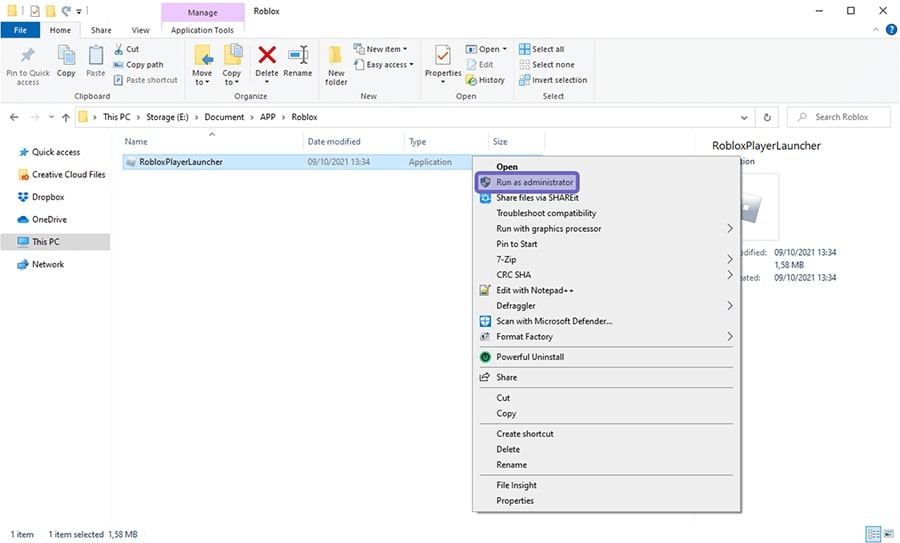
Task: Click the Rename ribbon icon
Action: (298, 55)
